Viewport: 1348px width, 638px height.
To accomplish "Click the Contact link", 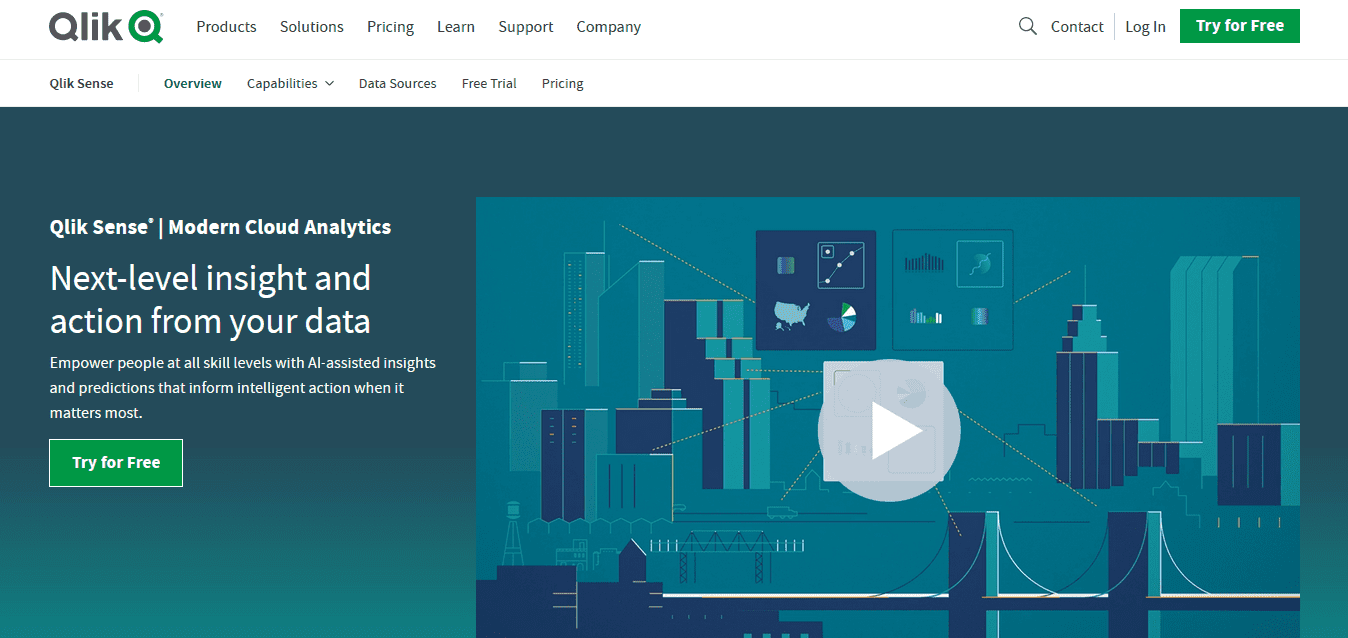I will tap(1077, 27).
